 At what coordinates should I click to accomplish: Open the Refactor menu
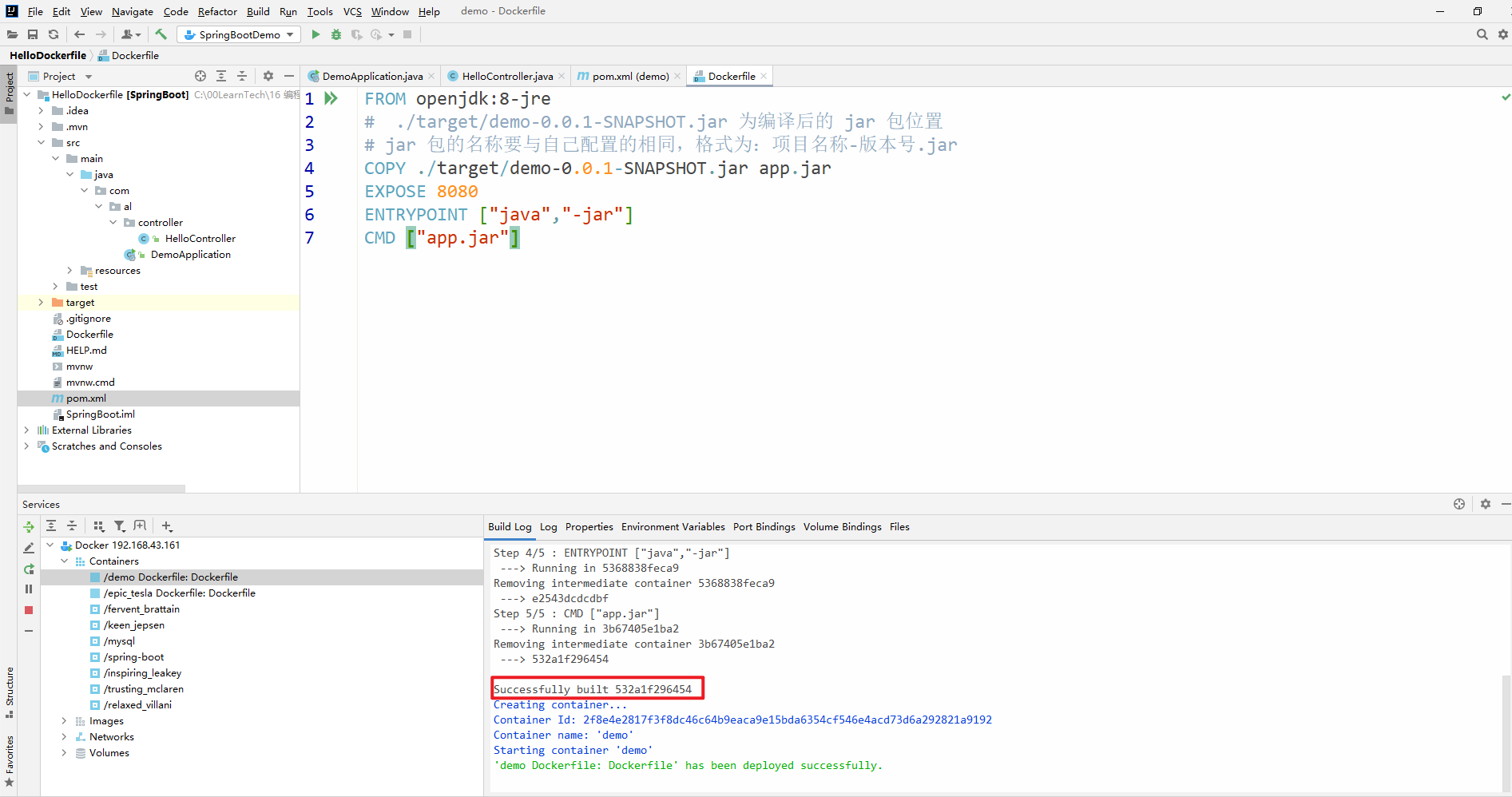click(x=217, y=11)
